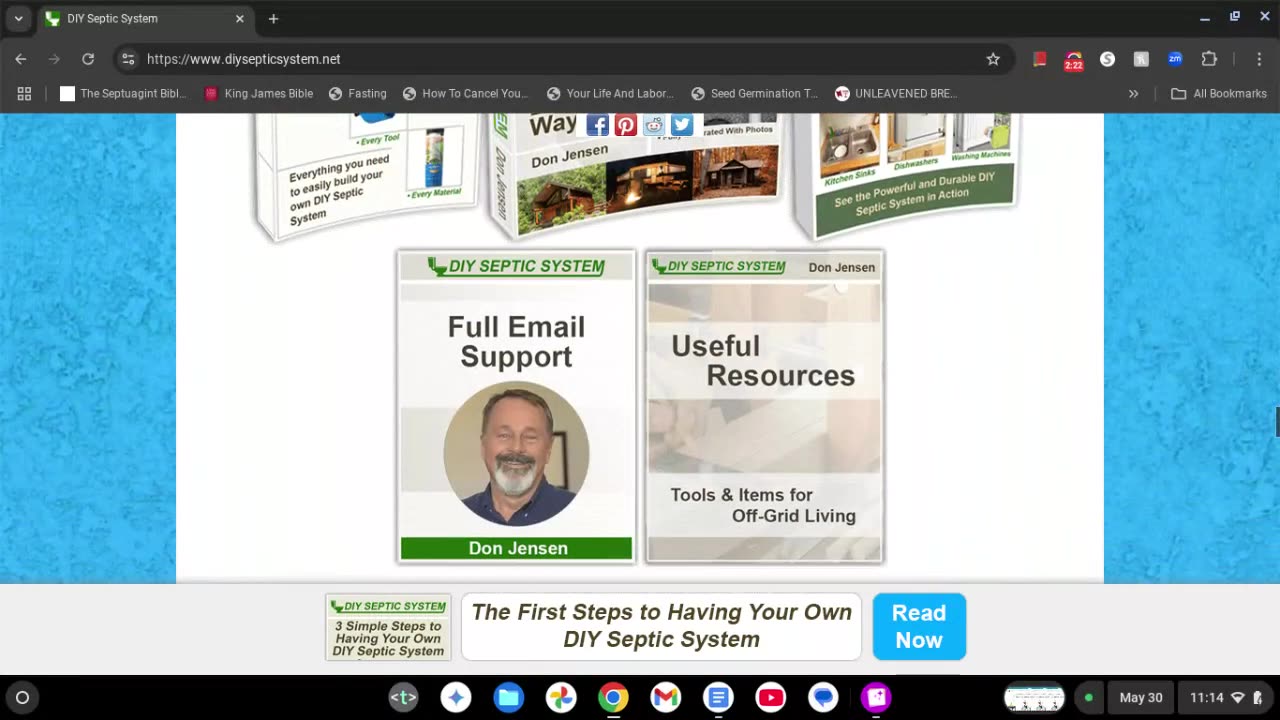Expand hidden bookmarks with double chevron

pyautogui.click(x=1133, y=93)
